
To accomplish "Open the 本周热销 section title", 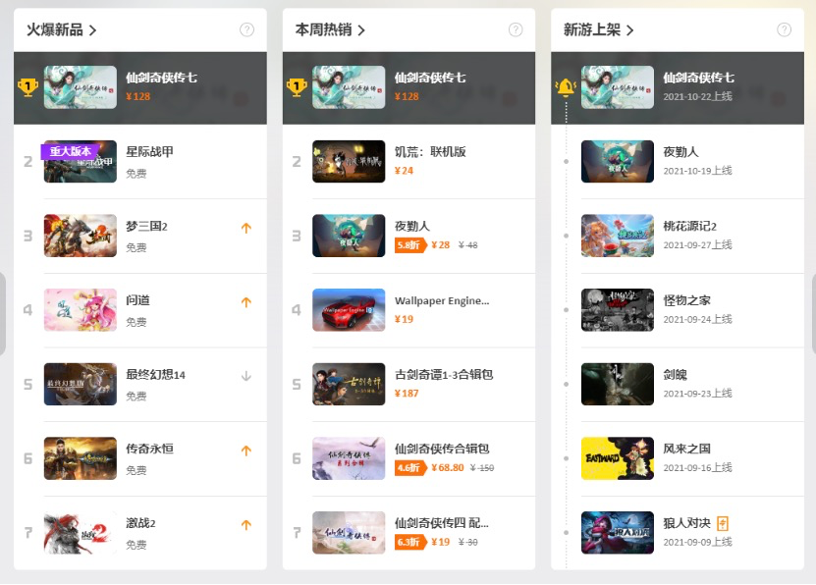I will click(x=324, y=30).
